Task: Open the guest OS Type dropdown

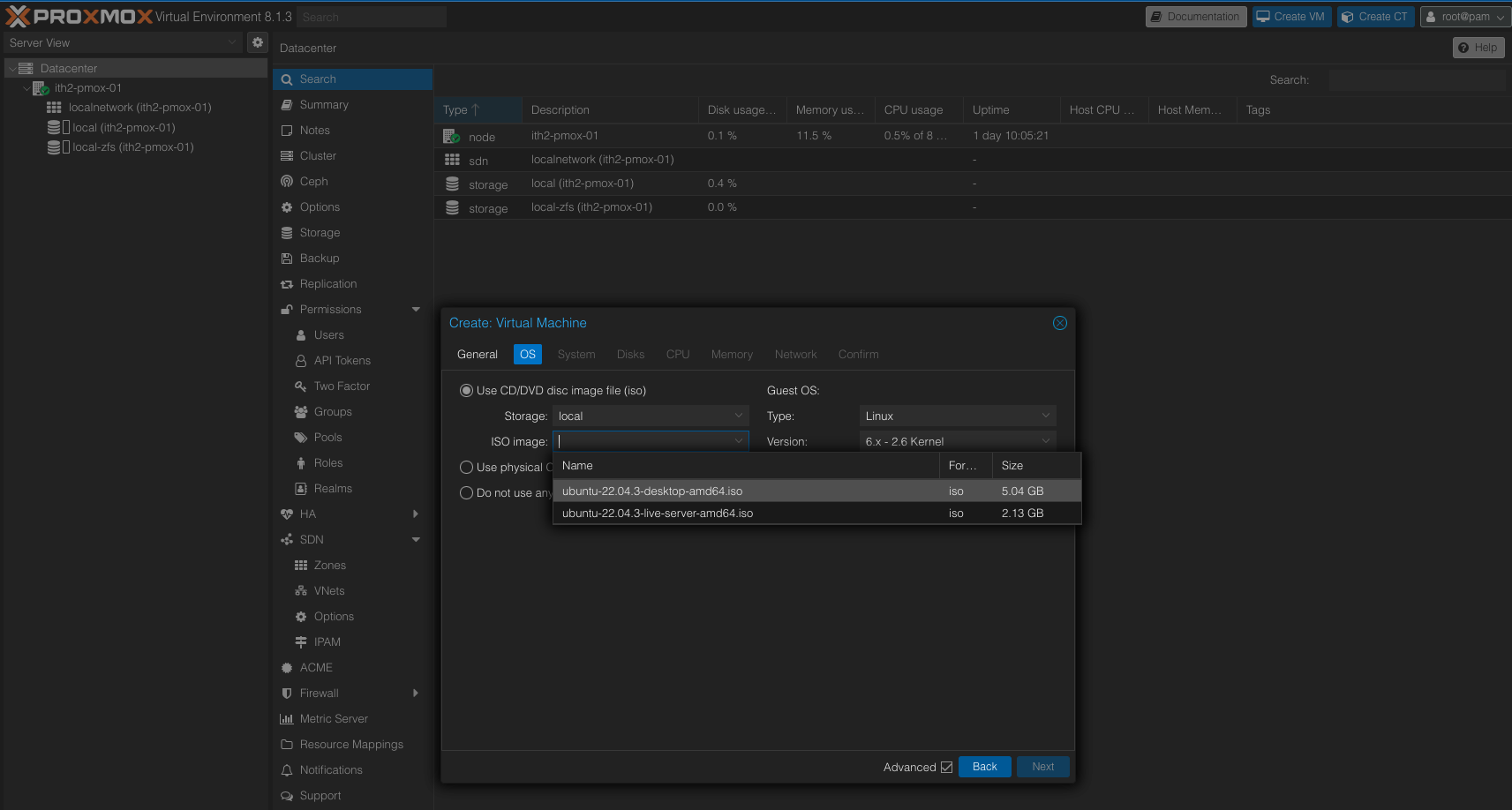Action: [x=957, y=416]
